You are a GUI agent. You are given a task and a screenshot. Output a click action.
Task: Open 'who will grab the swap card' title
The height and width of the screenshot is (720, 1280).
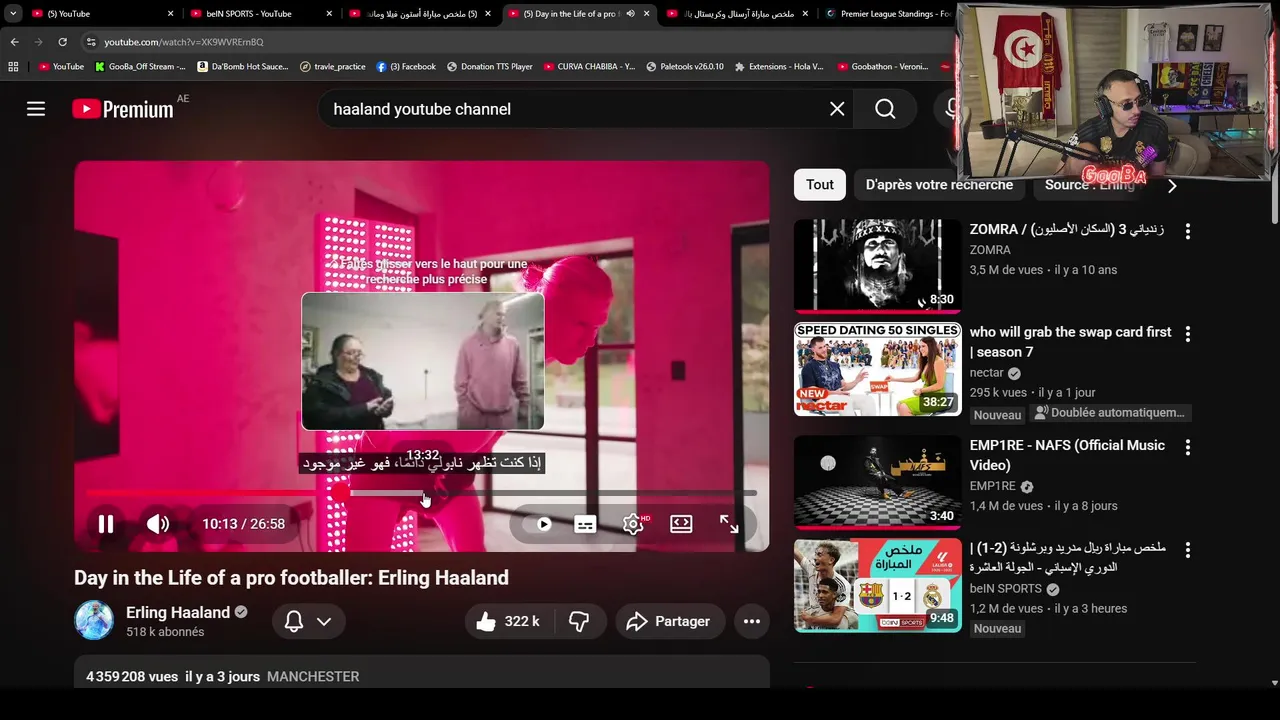point(1070,342)
